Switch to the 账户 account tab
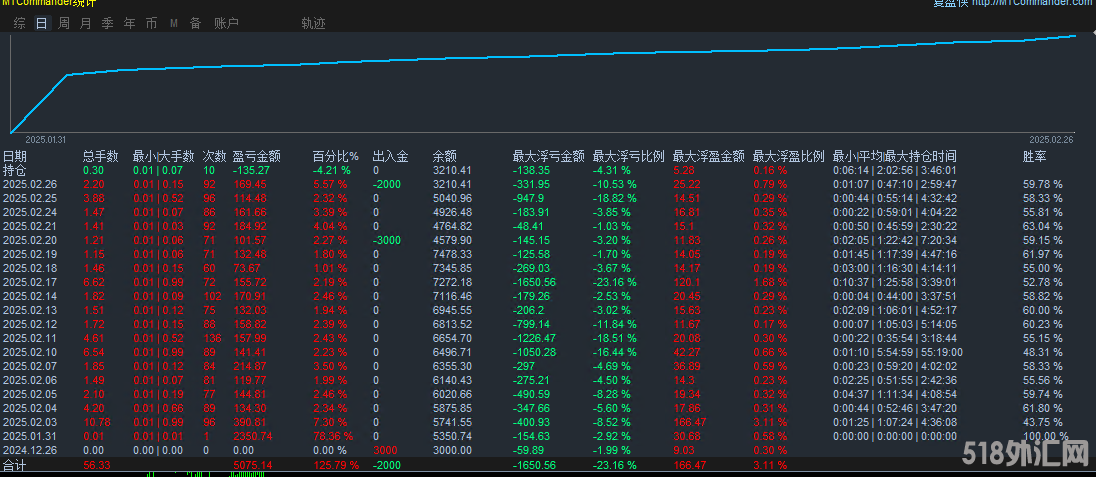The width and height of the screenshot is (1096, 477). tap(226, 23)
